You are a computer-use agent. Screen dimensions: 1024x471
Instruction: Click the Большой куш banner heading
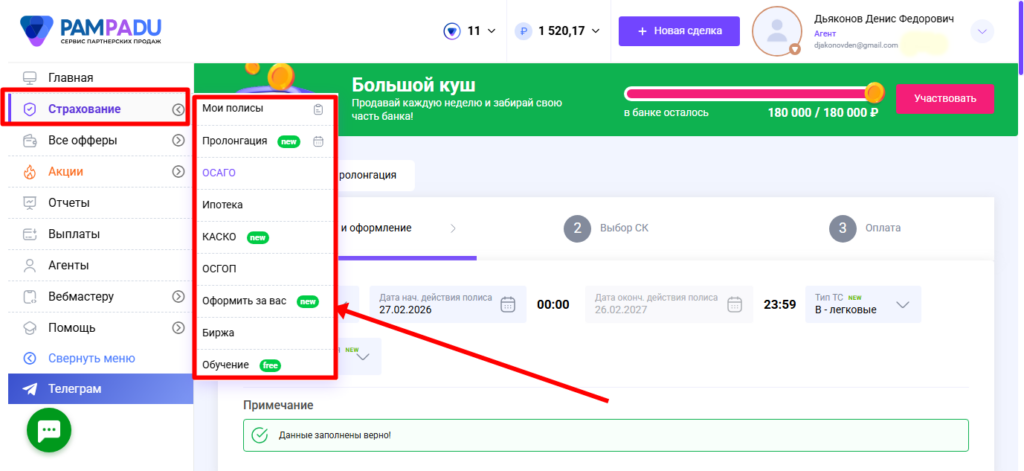coord(414,85)
